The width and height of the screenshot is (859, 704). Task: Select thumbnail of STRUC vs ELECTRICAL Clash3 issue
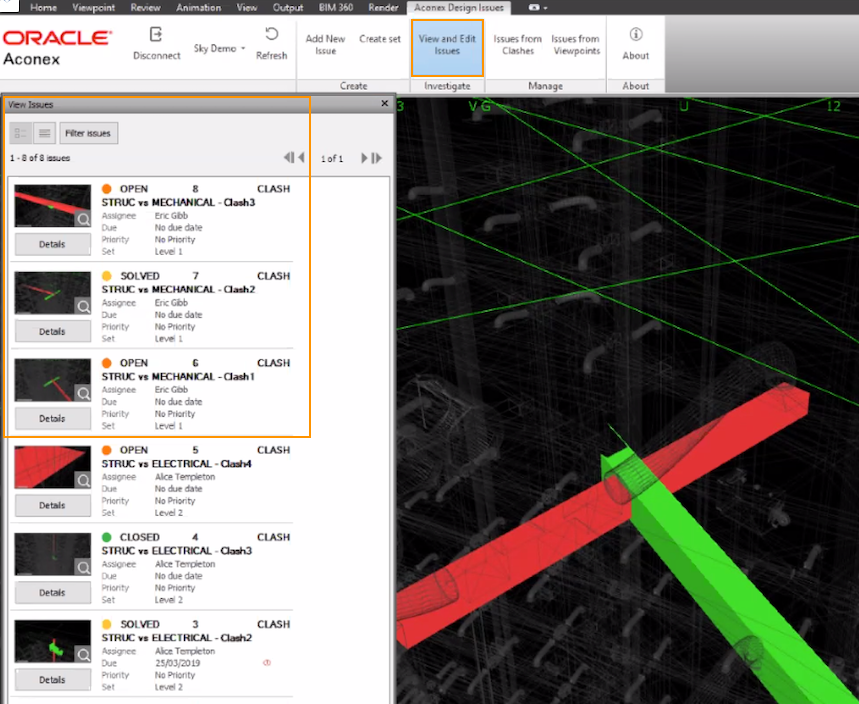pos(53,554)
